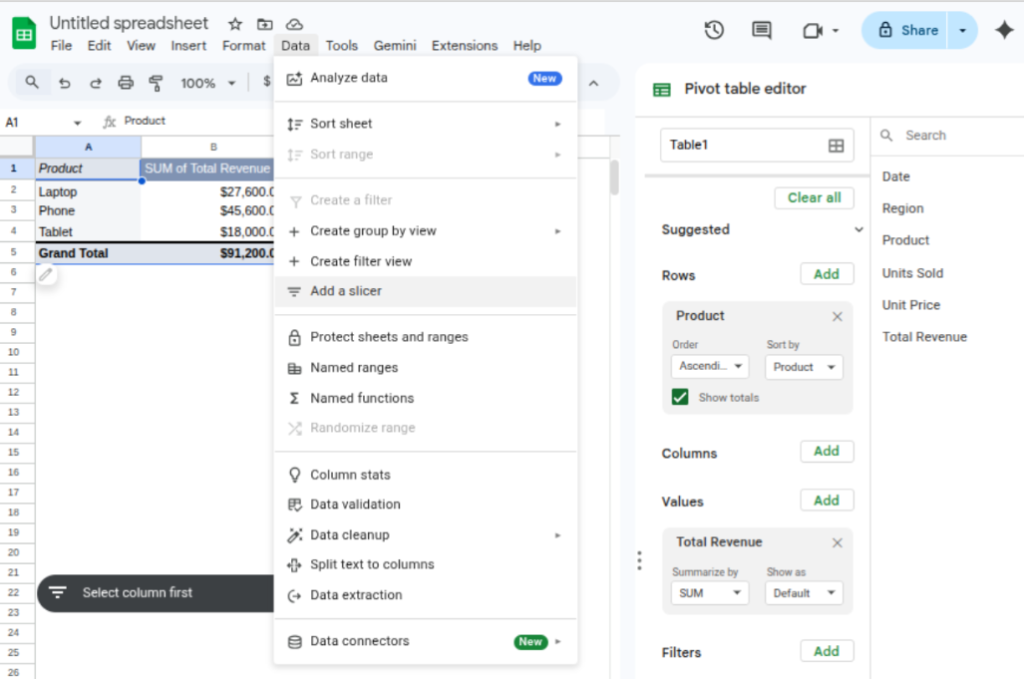Open the Summarize by SUM dropdown
1024x679 pixels.
coord(709,593)
